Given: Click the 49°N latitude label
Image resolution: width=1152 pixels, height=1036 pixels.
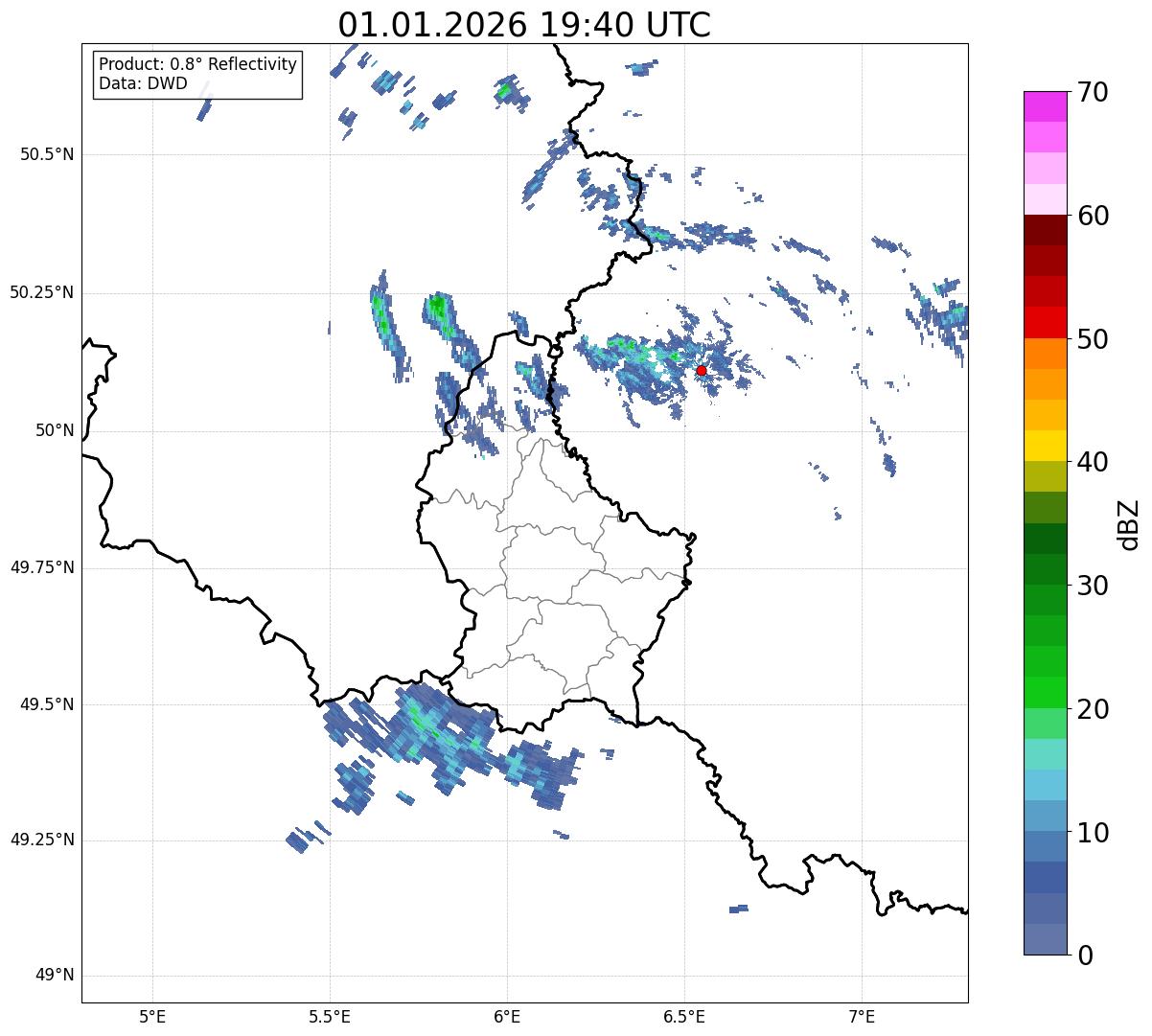Looking at the screenshot, I should [55, 976].
